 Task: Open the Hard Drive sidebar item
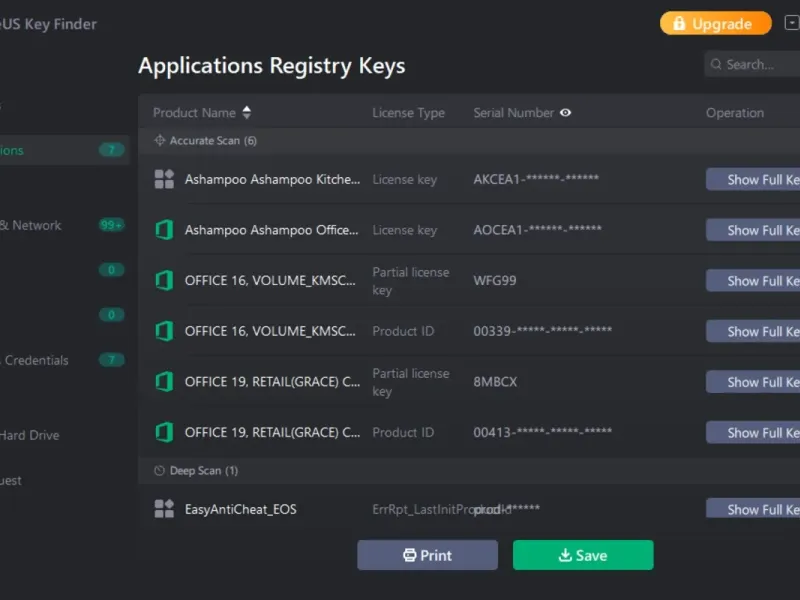(x=30, y=435)
